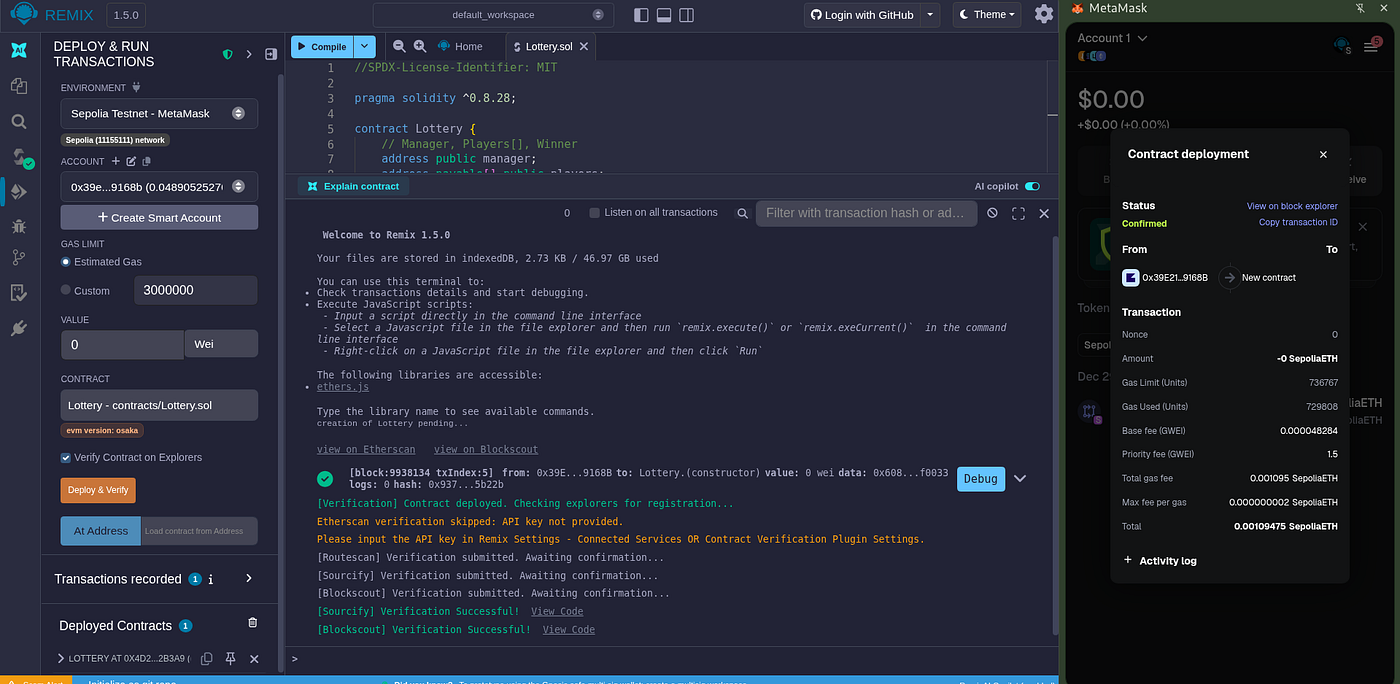
Task: Open Remix settings gear icon
Action: [1044, 14]
